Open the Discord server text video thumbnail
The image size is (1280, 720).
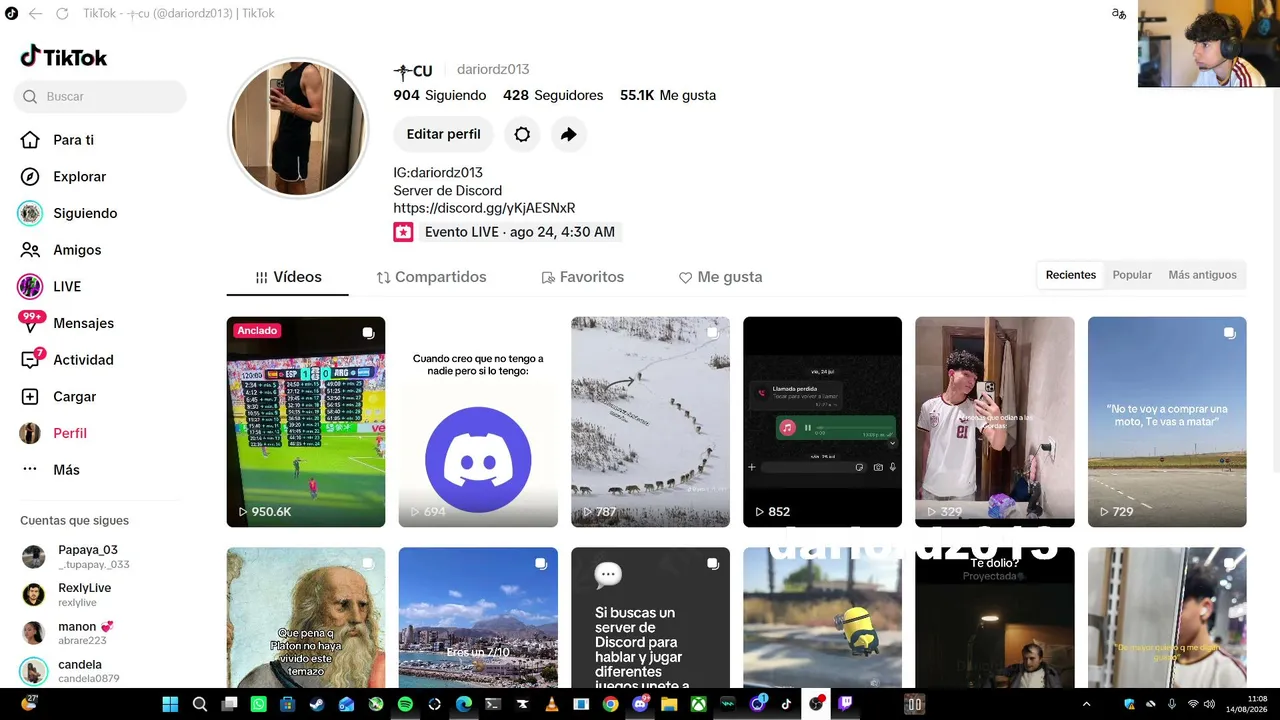650,618
